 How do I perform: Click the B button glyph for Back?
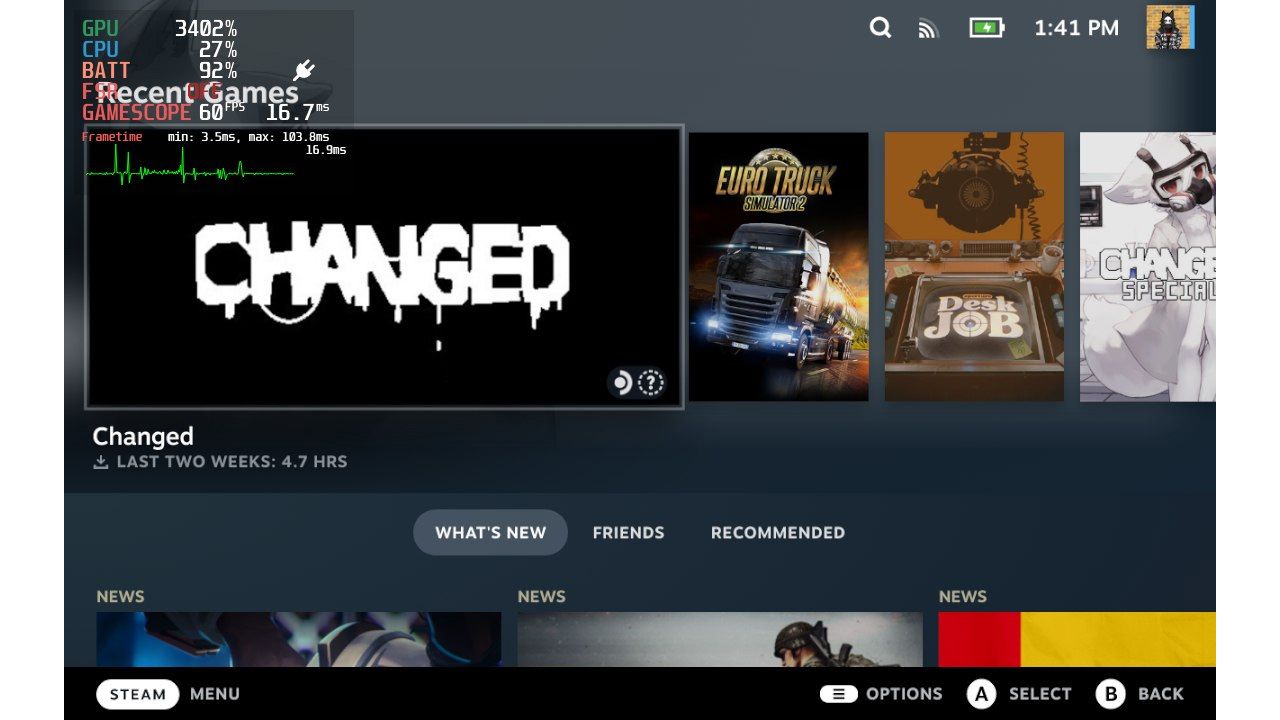1110,694
